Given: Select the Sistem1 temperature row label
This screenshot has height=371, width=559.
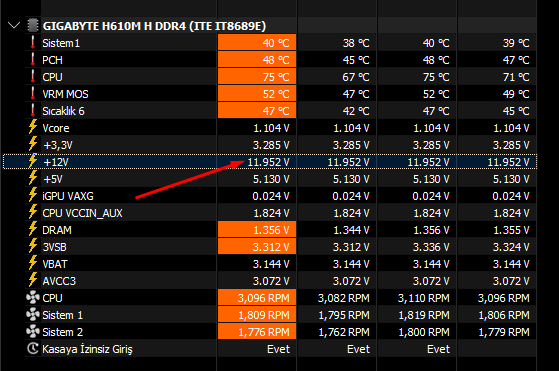Looking at the screenshot, I should pyautogui.click(x=61, y=43).
